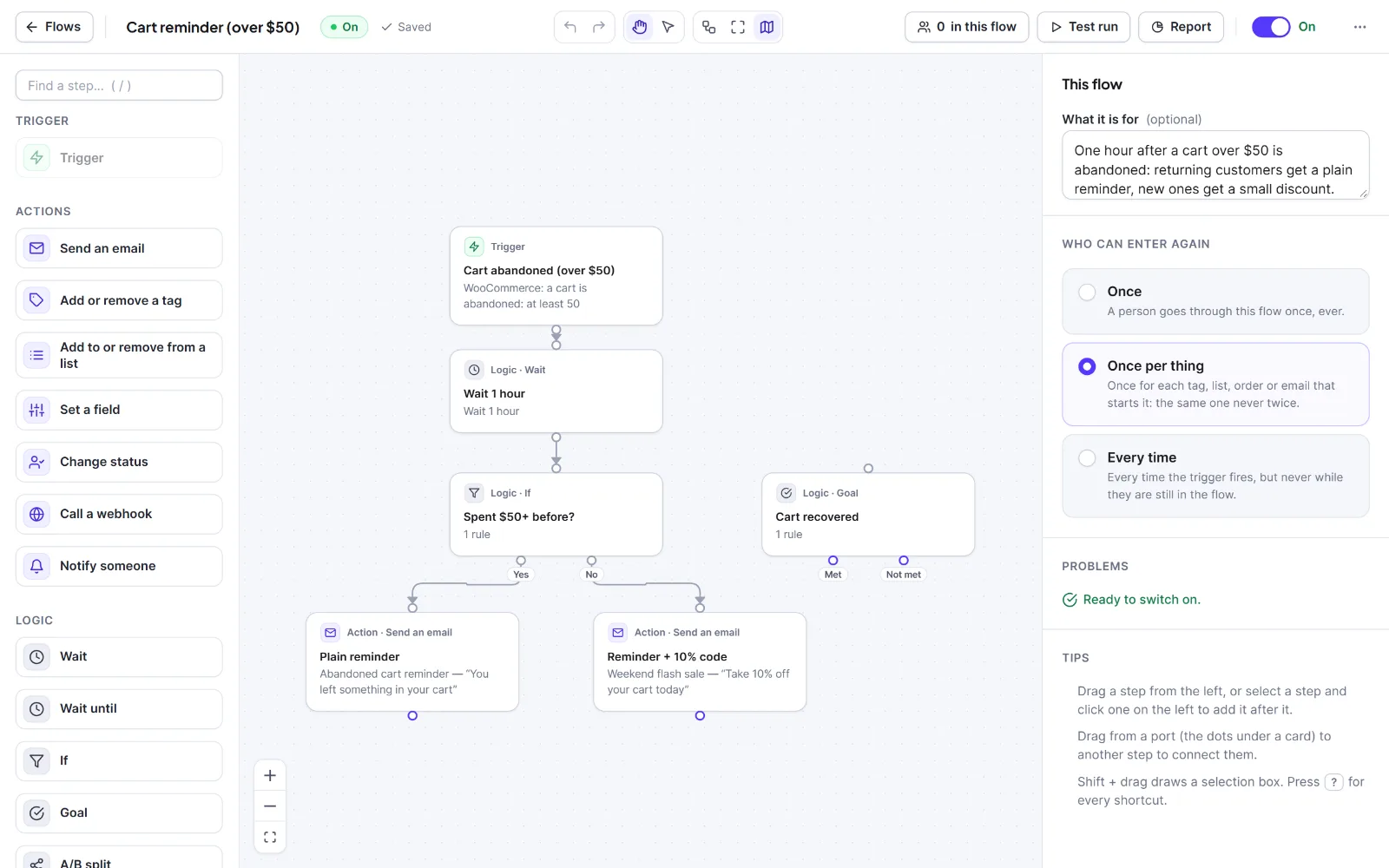Click the Find a step search field
Viewport: 1389px width, 868px height.
[119, 85]
